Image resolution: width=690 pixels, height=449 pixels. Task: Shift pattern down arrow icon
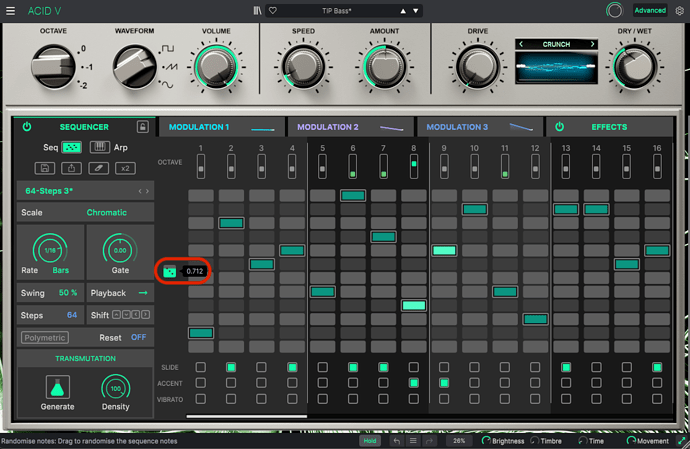pyautogui.click(x=126, y=315)
